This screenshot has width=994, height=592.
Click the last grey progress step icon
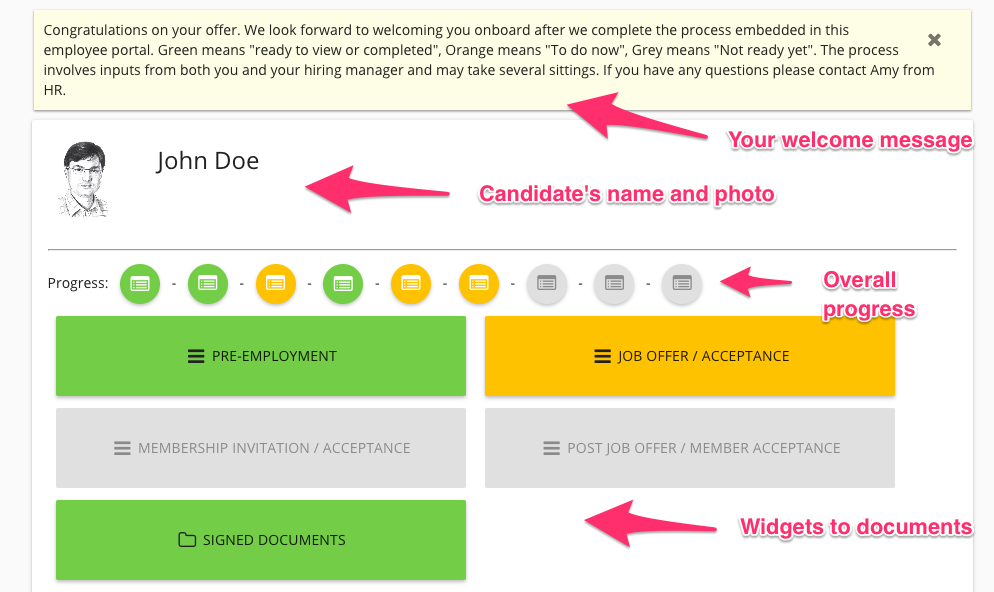pos(681,284)
